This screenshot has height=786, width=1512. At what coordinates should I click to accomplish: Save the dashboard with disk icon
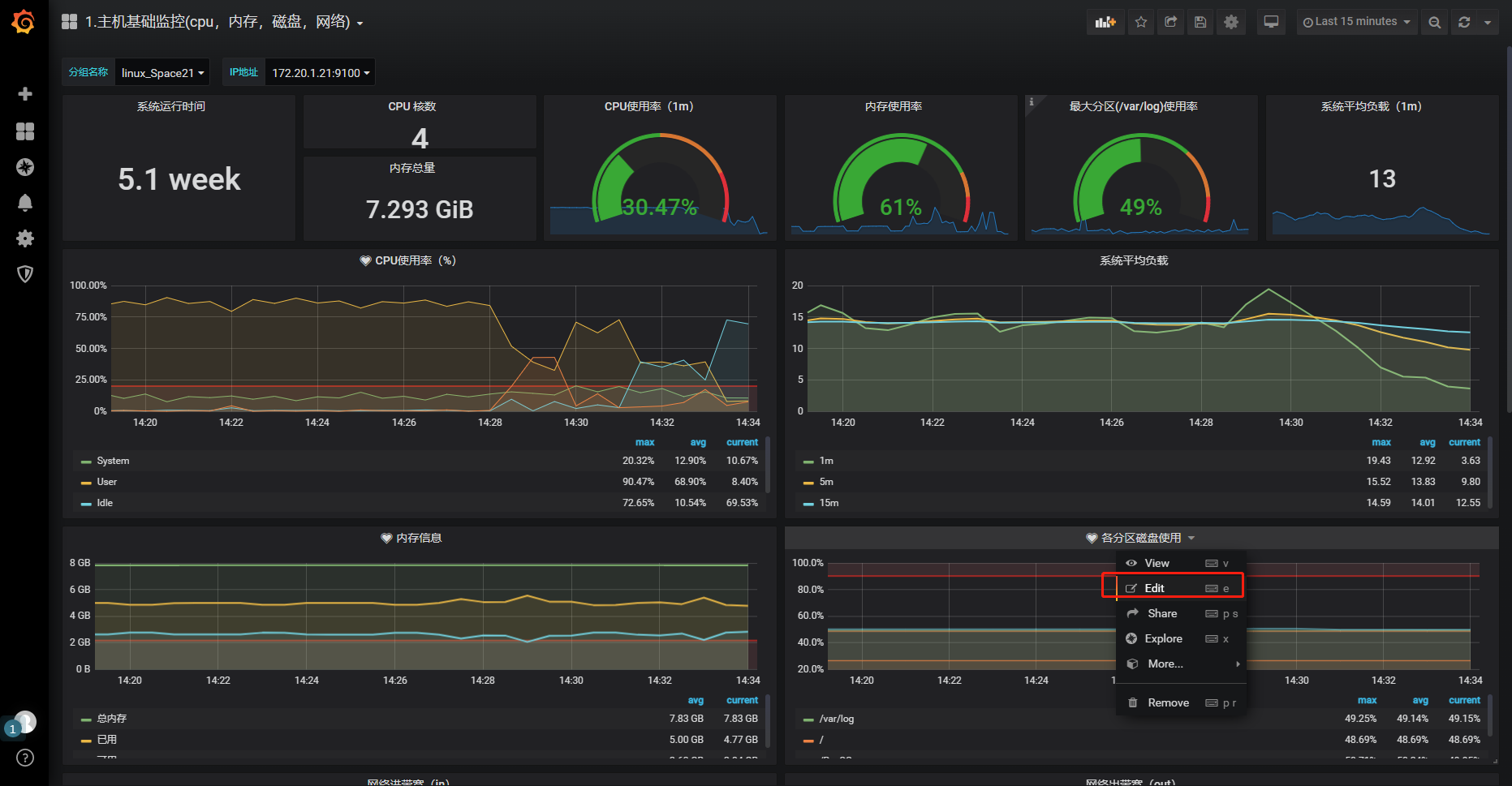coord(1200,22)
